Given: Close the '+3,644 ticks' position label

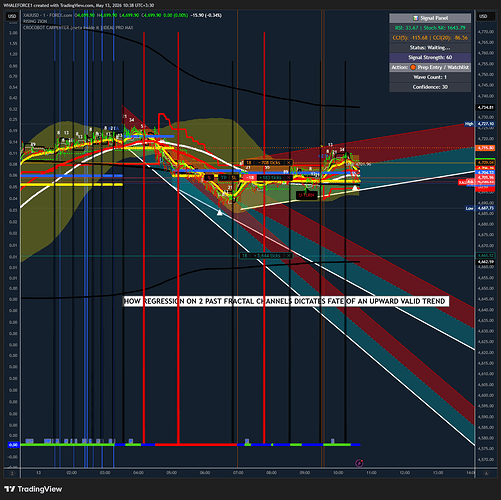Looking at the screenshot, I should coord(289,256).
